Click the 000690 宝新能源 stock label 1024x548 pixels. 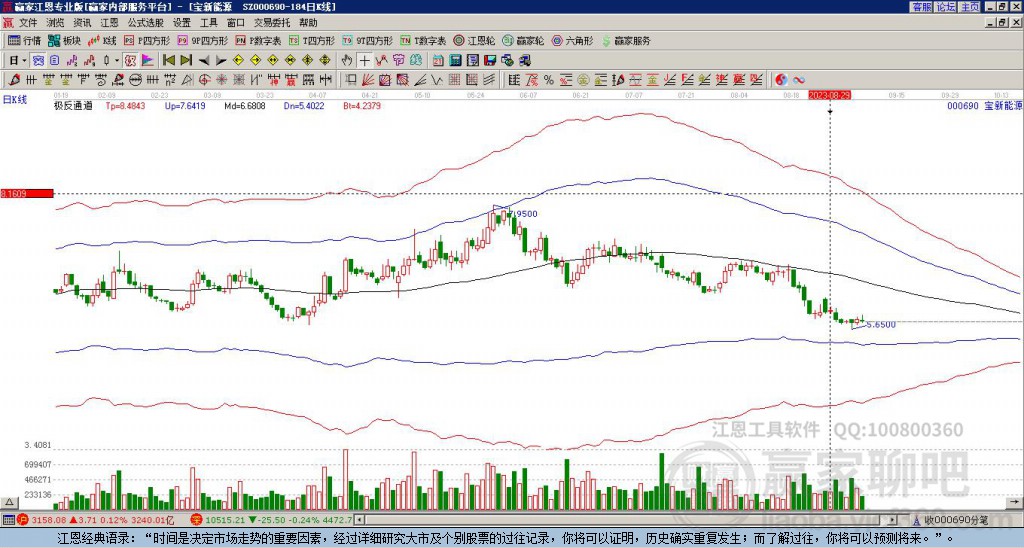984,105
